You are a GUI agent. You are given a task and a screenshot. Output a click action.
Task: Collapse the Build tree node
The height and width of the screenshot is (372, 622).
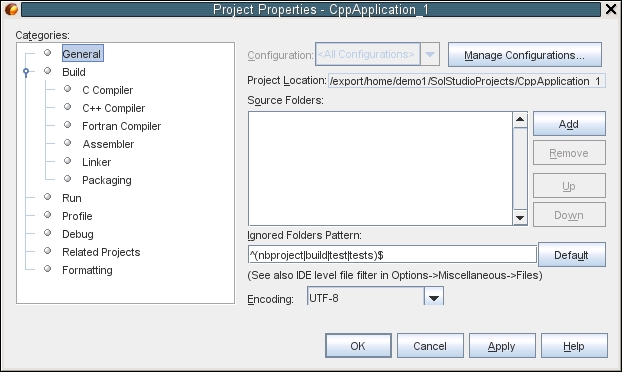tap(26, 73)
